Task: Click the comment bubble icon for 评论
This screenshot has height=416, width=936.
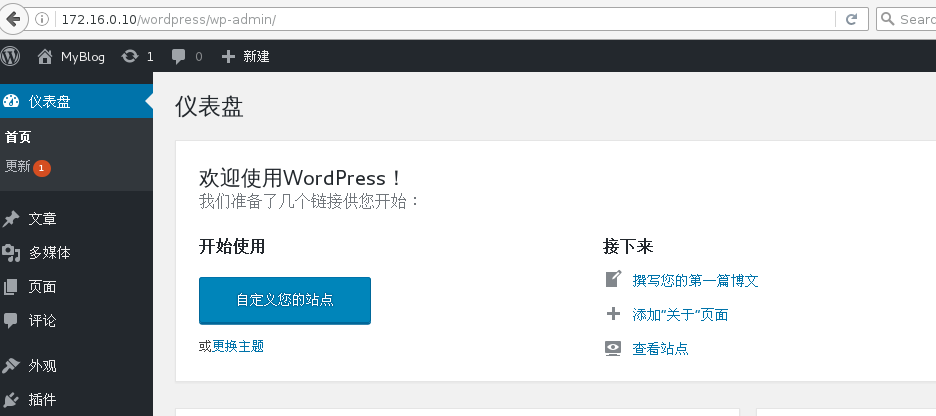Action: [11, 321]
